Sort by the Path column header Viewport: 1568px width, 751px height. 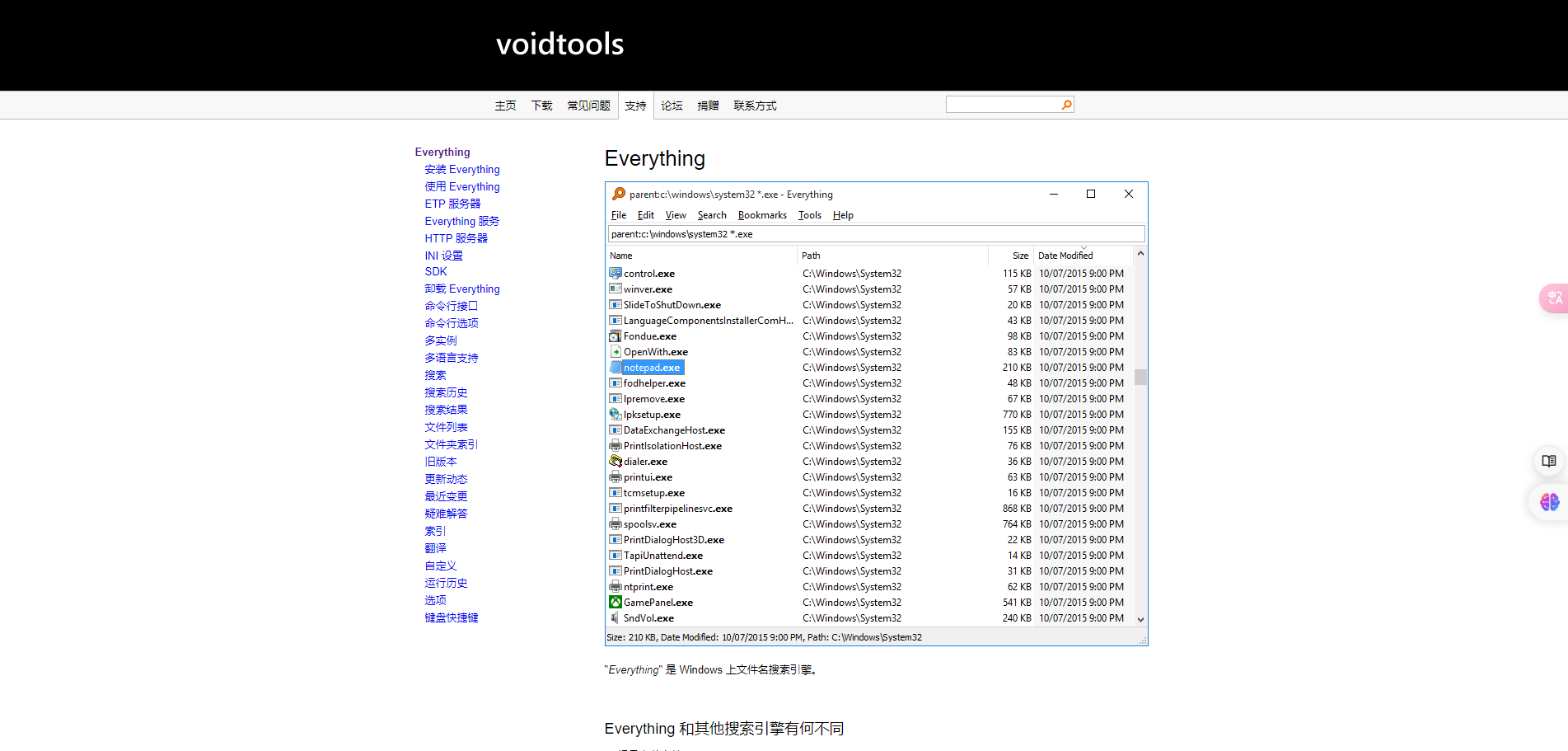pos(892,256)
